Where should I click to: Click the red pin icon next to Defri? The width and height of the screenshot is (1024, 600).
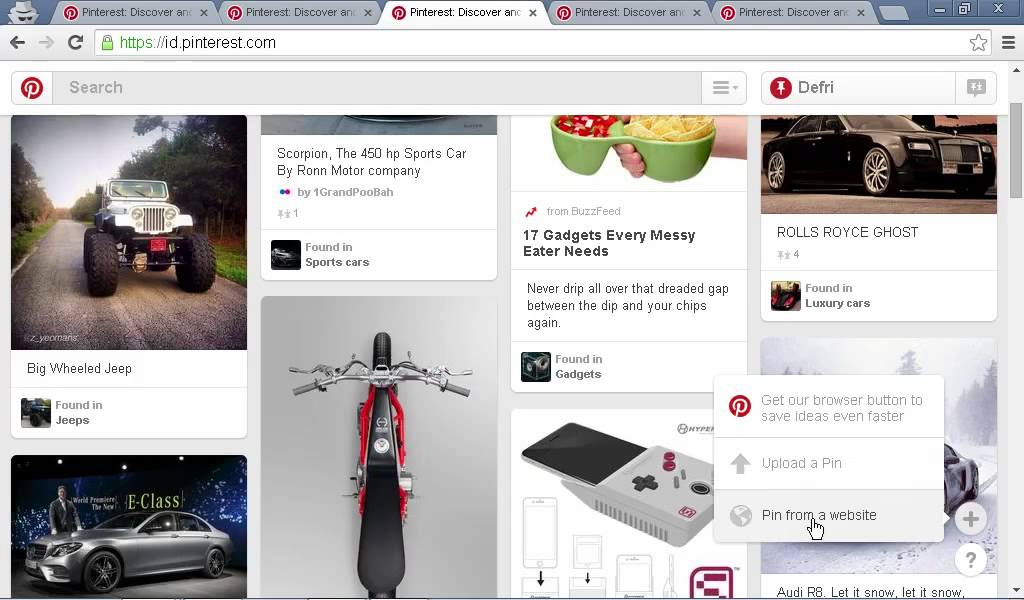click(780, 87)
